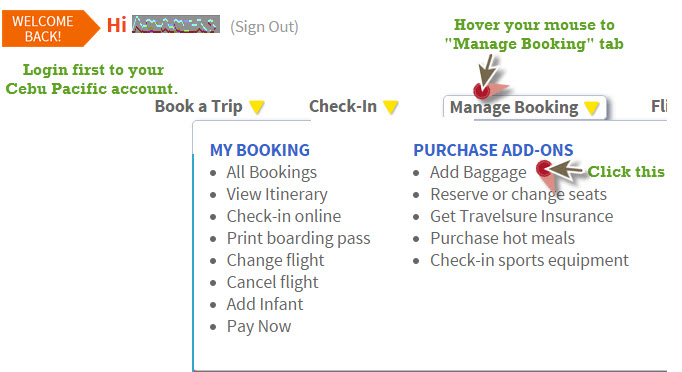This screenshot has height=372, width=682.
Task: Select Get Travelsure Insurance
Action: pyautogui.click(x=522, y=216)
